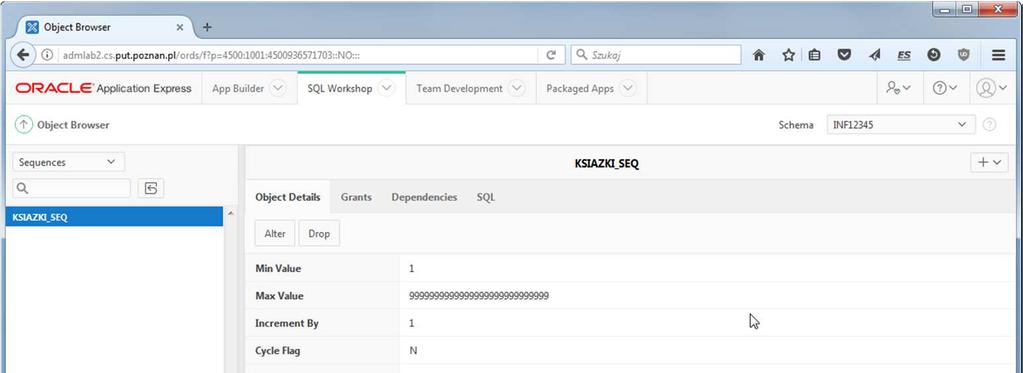
Task: Open the administration user-gear menu
Action: 898,88
